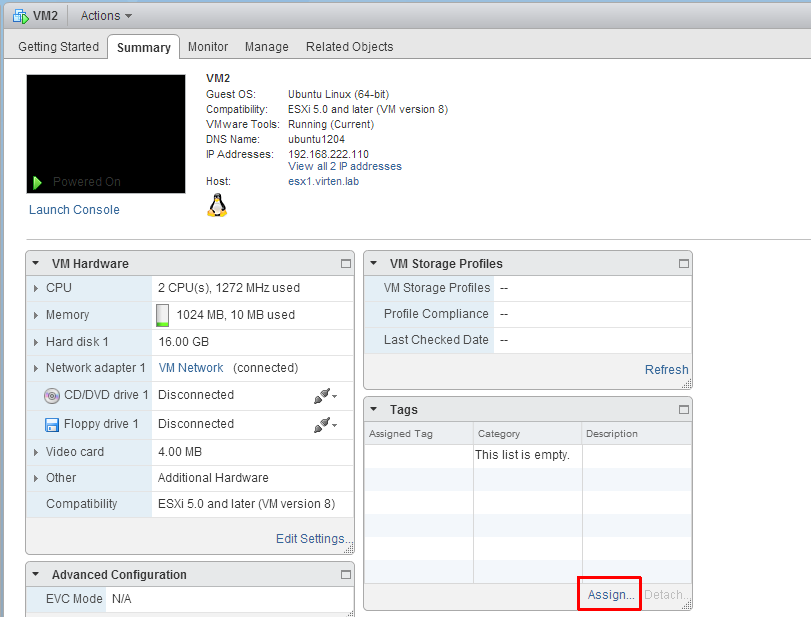Expand the Other hardware row
The width and height of the screenshot is (811, 617).
36,478
